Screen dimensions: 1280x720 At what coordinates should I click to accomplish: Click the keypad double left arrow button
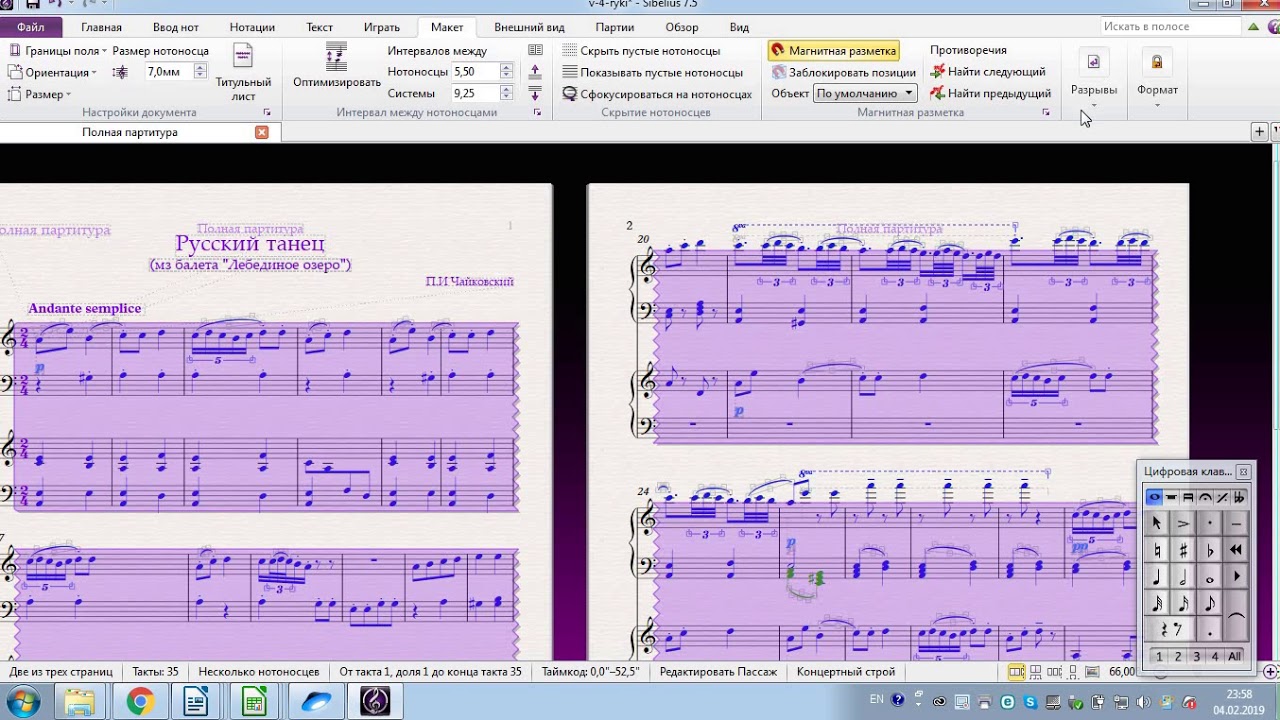coord(1236,550)
